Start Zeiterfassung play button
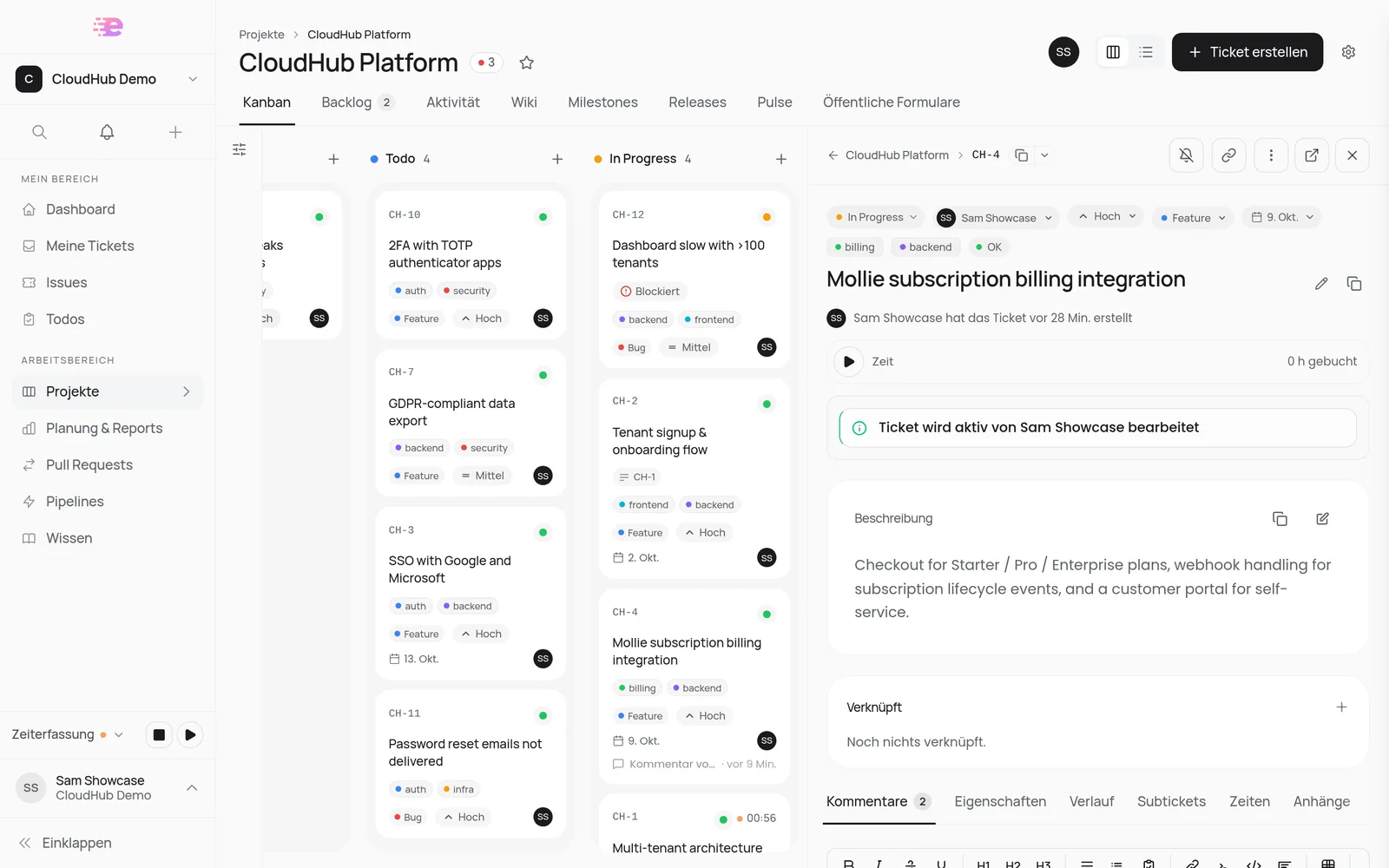 (190, 735)
